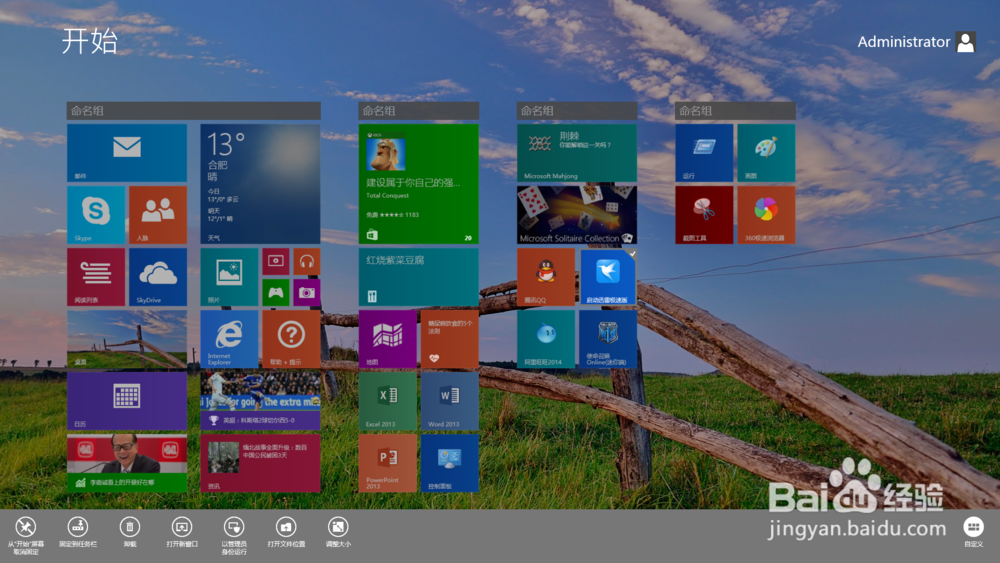Viewport: 1000px width, 563px height.
Task: Launch the 360 browser (360极速浏览器) tile
Action: (766, 215)
